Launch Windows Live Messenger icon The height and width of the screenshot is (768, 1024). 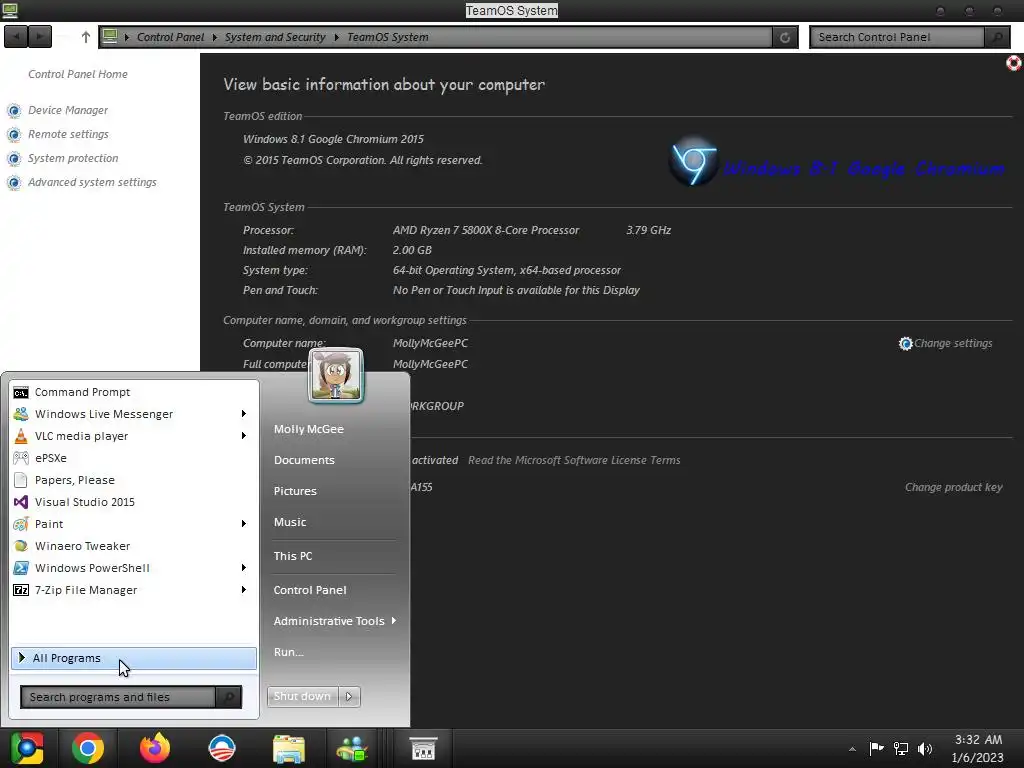[21, 414]
